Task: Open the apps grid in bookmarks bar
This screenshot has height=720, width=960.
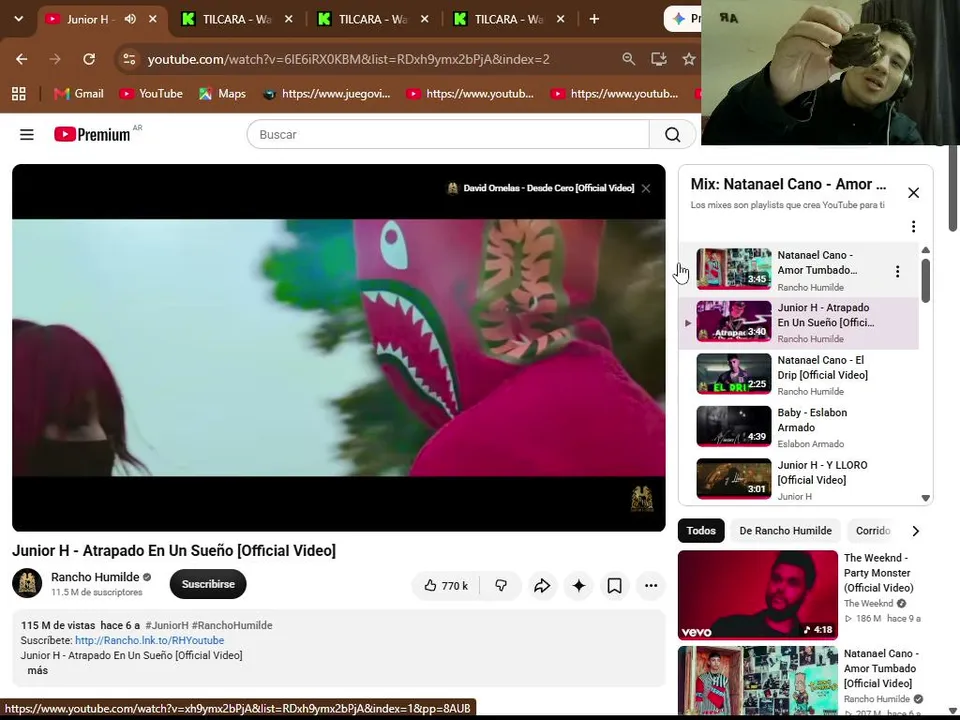Action: click(x=19, y=94)
